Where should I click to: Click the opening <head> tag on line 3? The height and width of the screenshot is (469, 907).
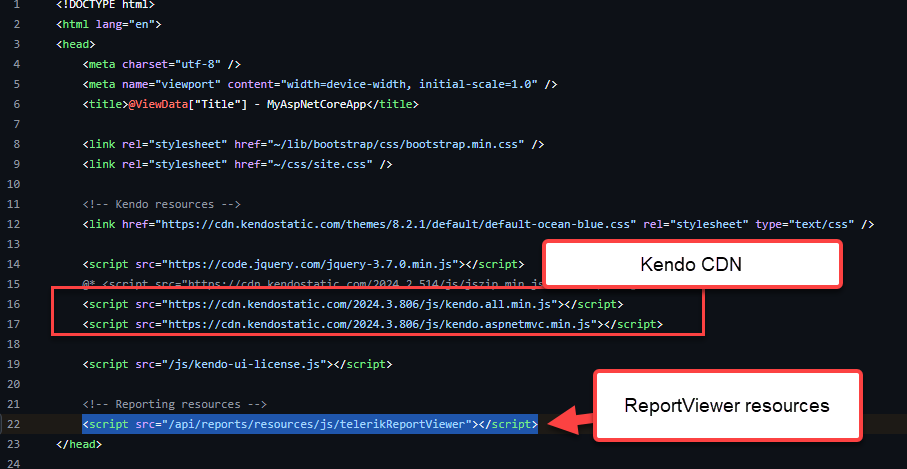tap(76, 44)
